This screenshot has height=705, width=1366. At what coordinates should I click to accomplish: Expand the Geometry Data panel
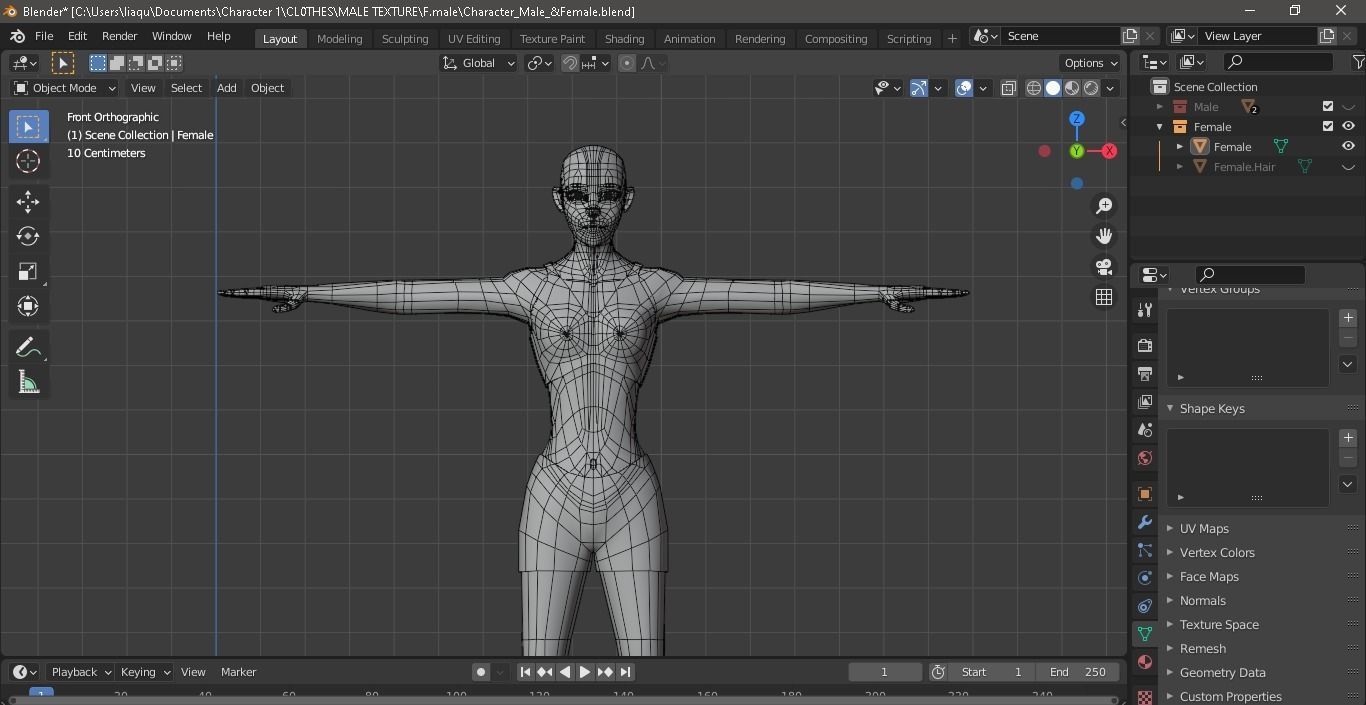point(1222,672)
